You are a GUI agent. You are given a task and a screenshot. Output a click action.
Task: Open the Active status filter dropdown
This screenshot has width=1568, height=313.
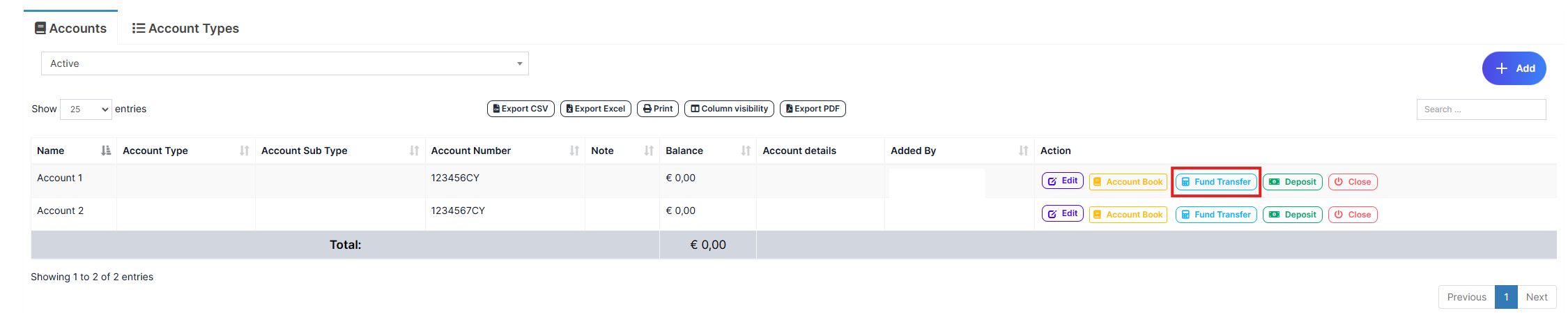click(284, 63)
